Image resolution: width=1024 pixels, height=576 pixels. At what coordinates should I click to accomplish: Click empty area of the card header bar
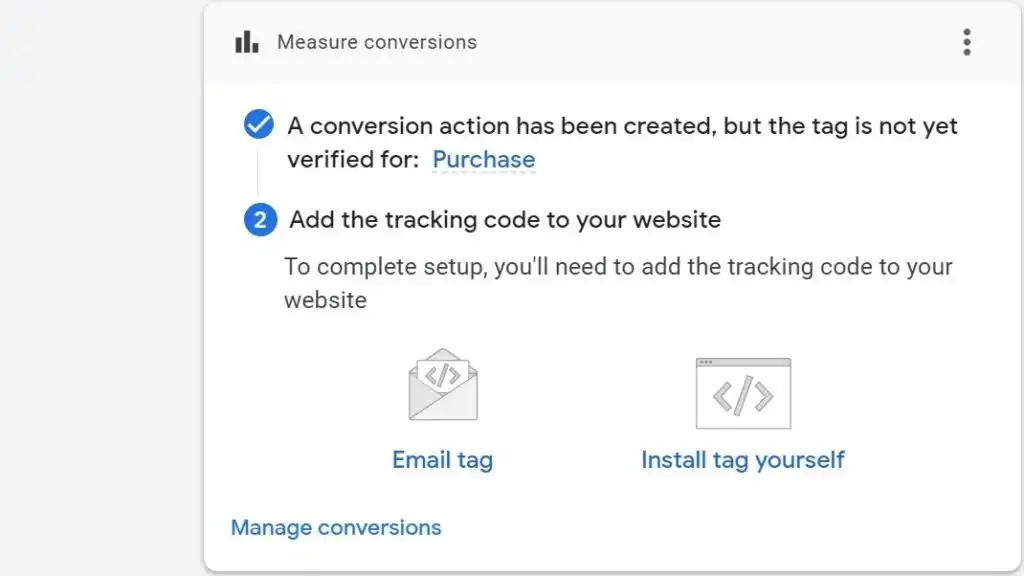(x=700, y=42)
